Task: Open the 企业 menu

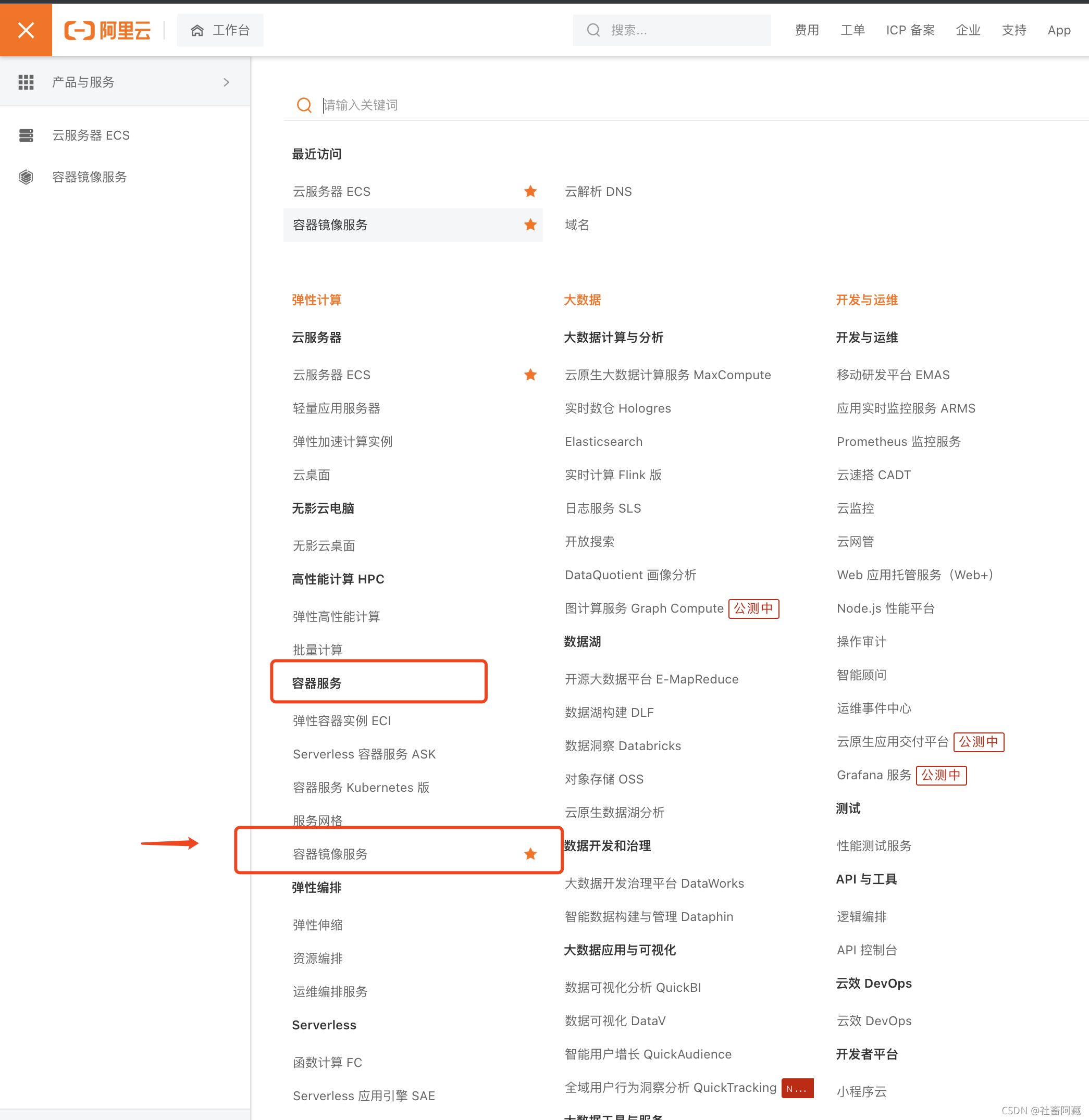Action: tap(968, 30)
